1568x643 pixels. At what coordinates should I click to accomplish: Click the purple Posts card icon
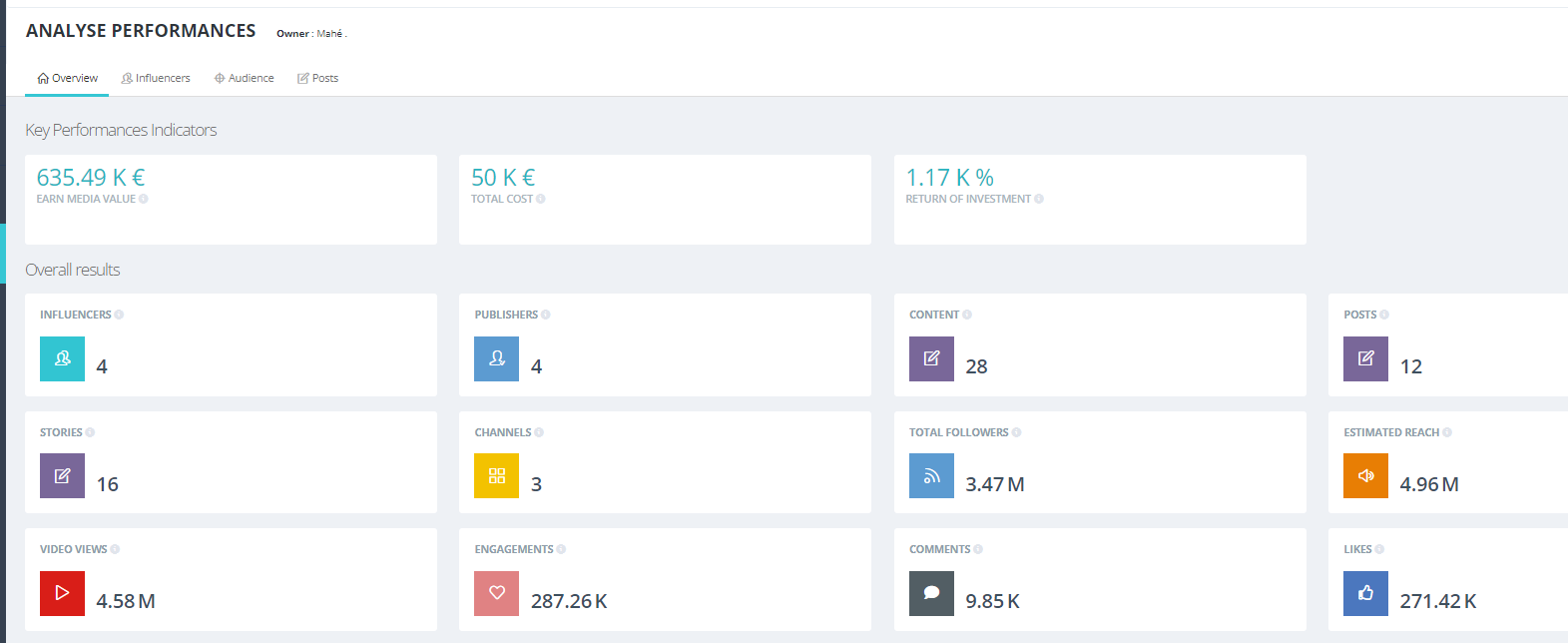point(1365,358)
